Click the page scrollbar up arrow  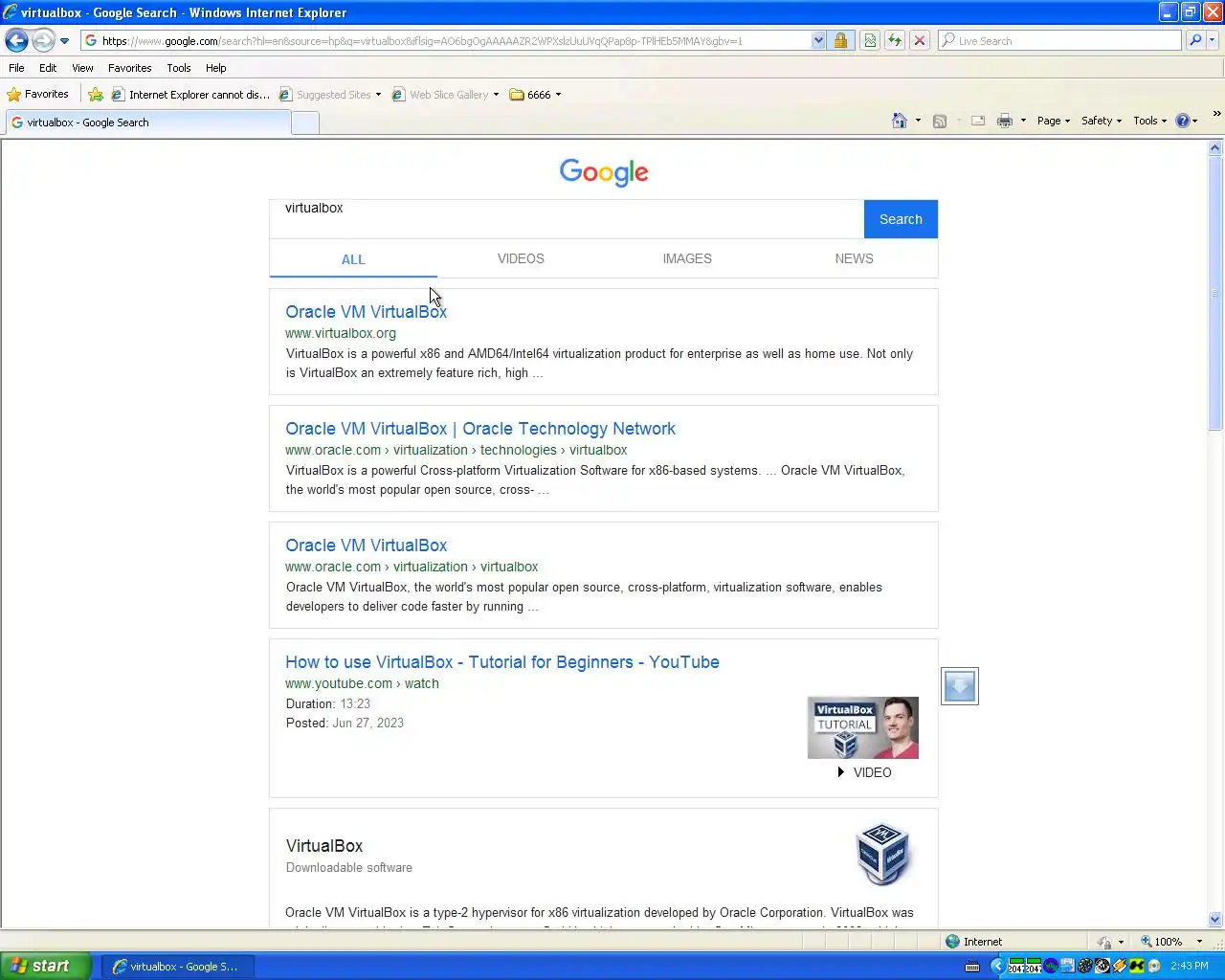(x=1215, y=148)
